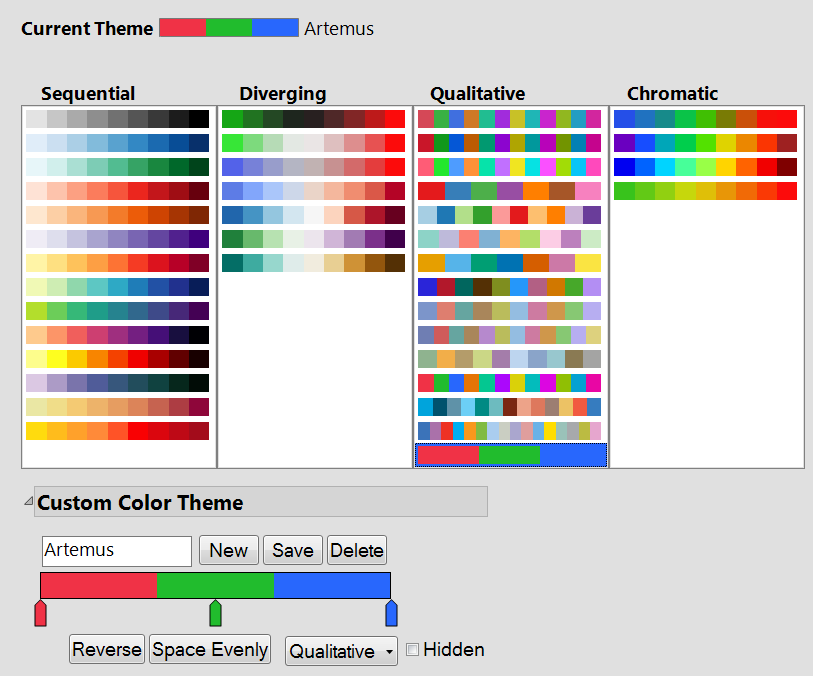Click the Reverse button
The width and height of the screenshot is (813, 676).
pyautogui.click(x=107, y=650)
